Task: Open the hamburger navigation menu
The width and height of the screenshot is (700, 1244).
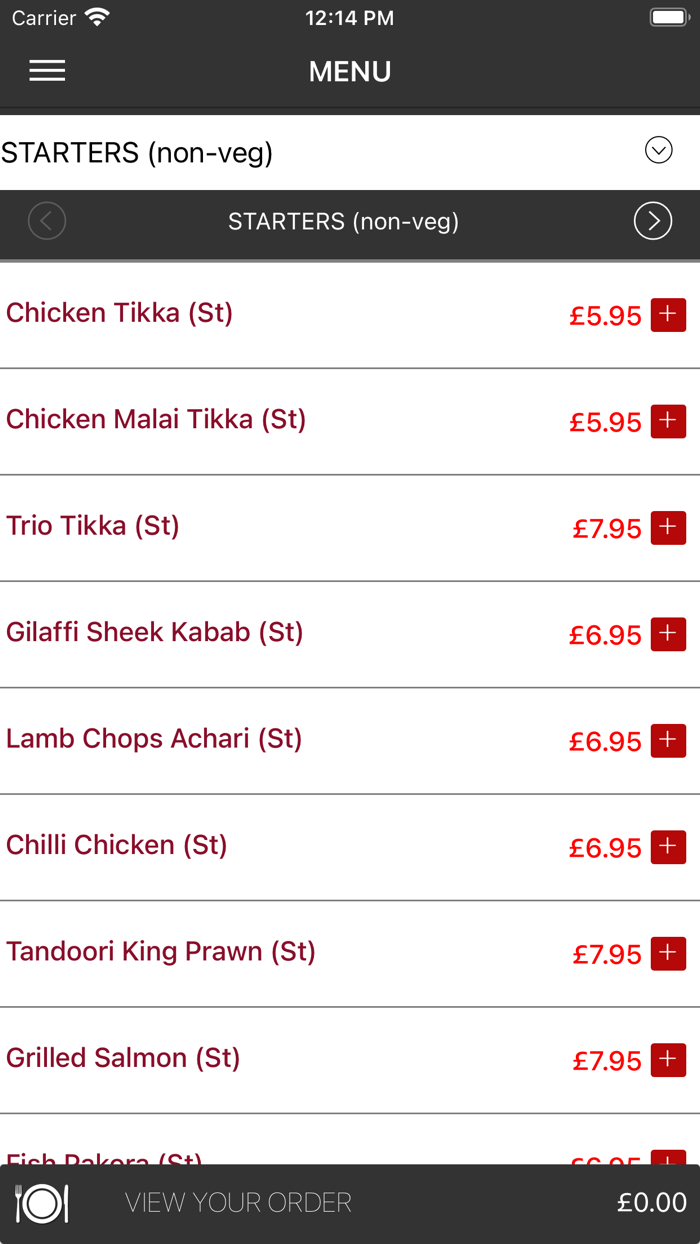Action: click(47, 70)
